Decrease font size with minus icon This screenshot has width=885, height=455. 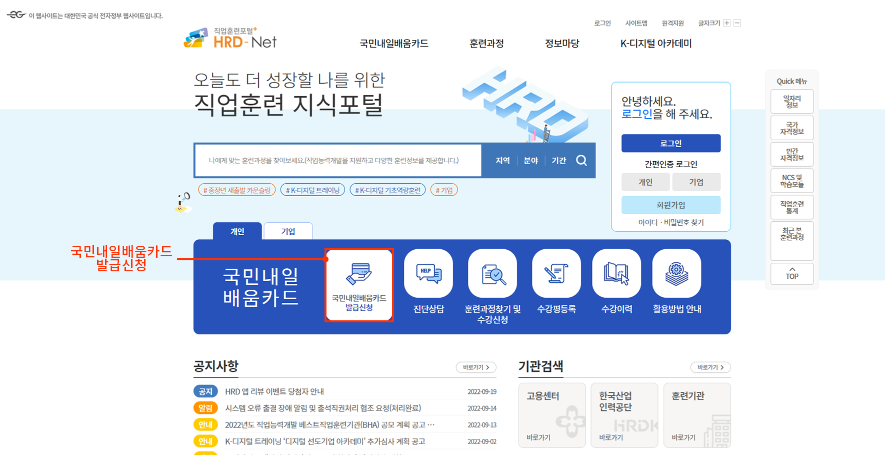[x=737, y=23]
